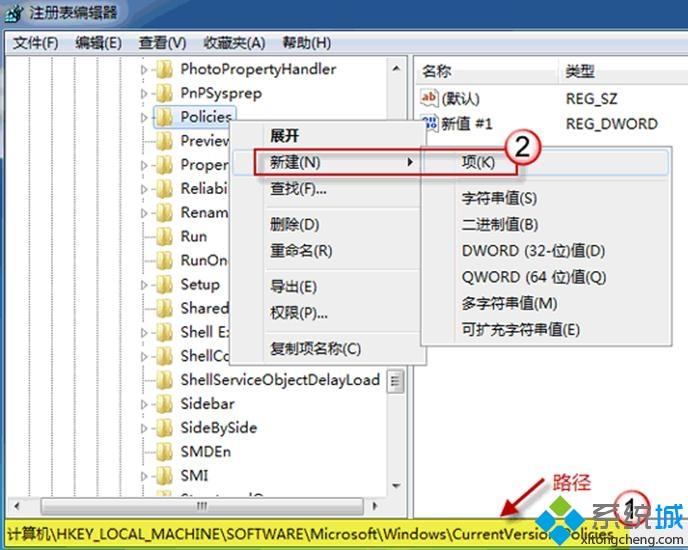
Task: Open the 帮助(H) menu
Action: 306,43
